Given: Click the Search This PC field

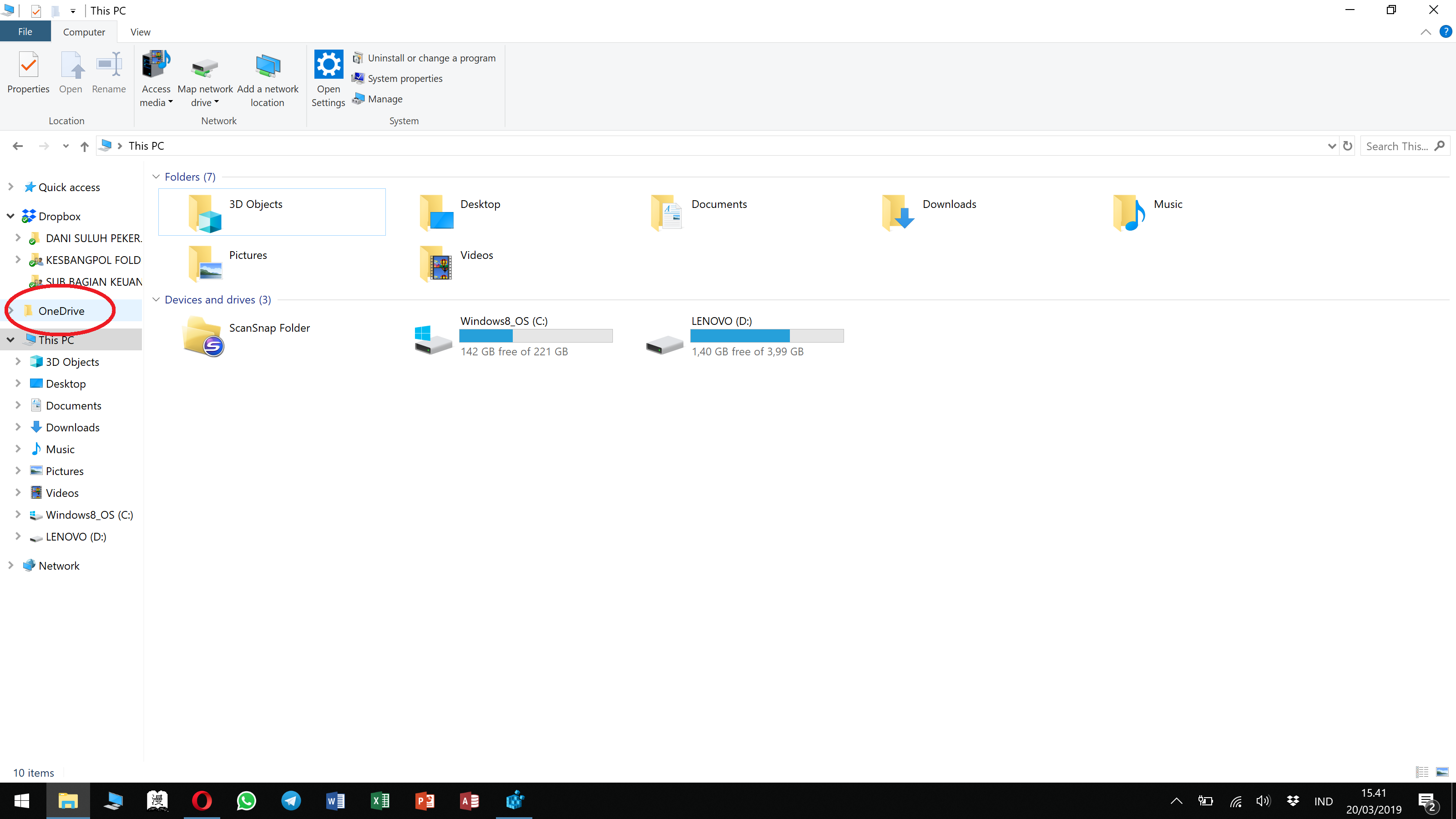Looking at the screenshot, I should click(x=1396, y=146).
